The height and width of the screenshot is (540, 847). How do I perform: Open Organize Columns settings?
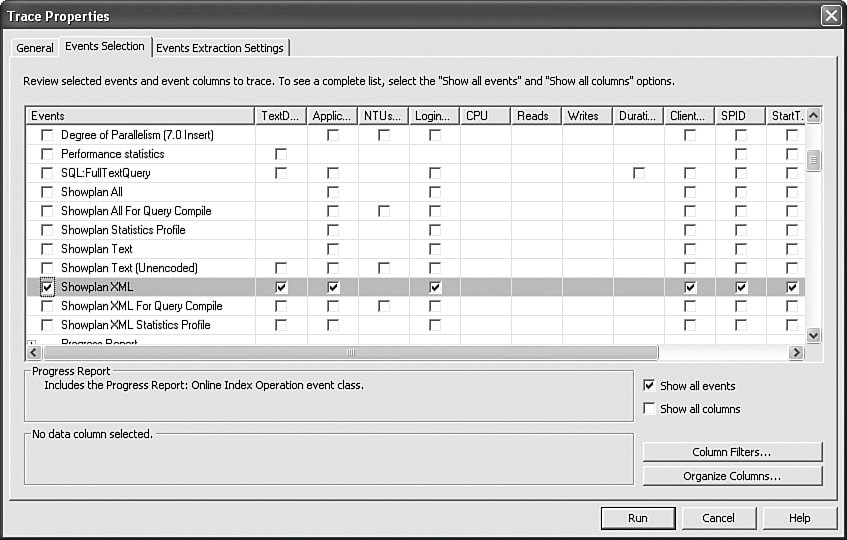732,476
